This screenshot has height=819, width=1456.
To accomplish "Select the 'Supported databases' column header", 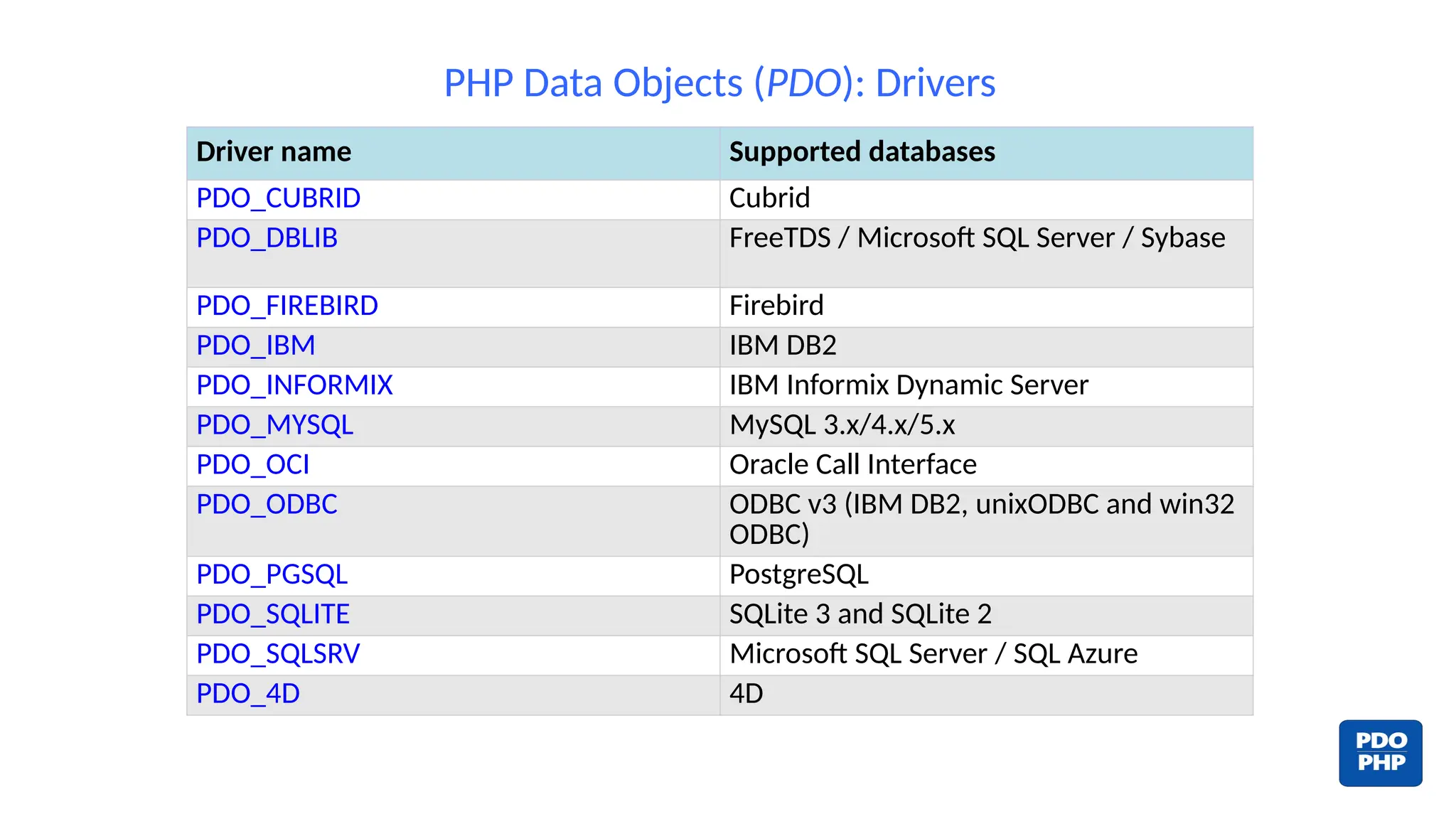I will pos(986,153).
